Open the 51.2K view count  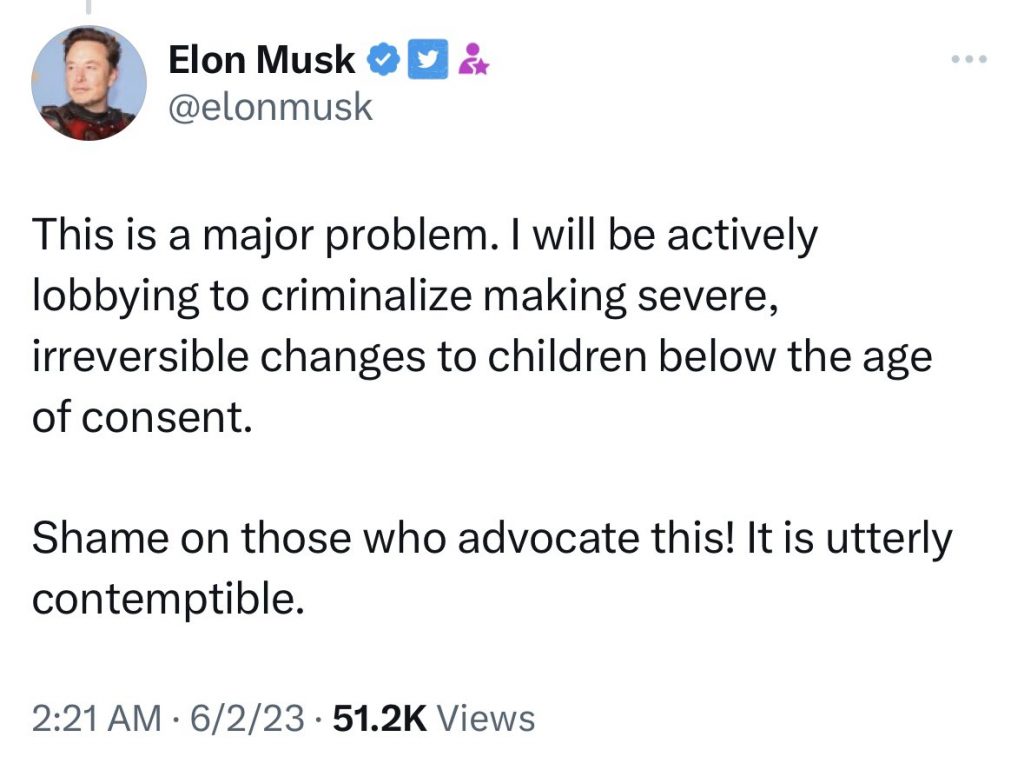[x=379, y=718]
